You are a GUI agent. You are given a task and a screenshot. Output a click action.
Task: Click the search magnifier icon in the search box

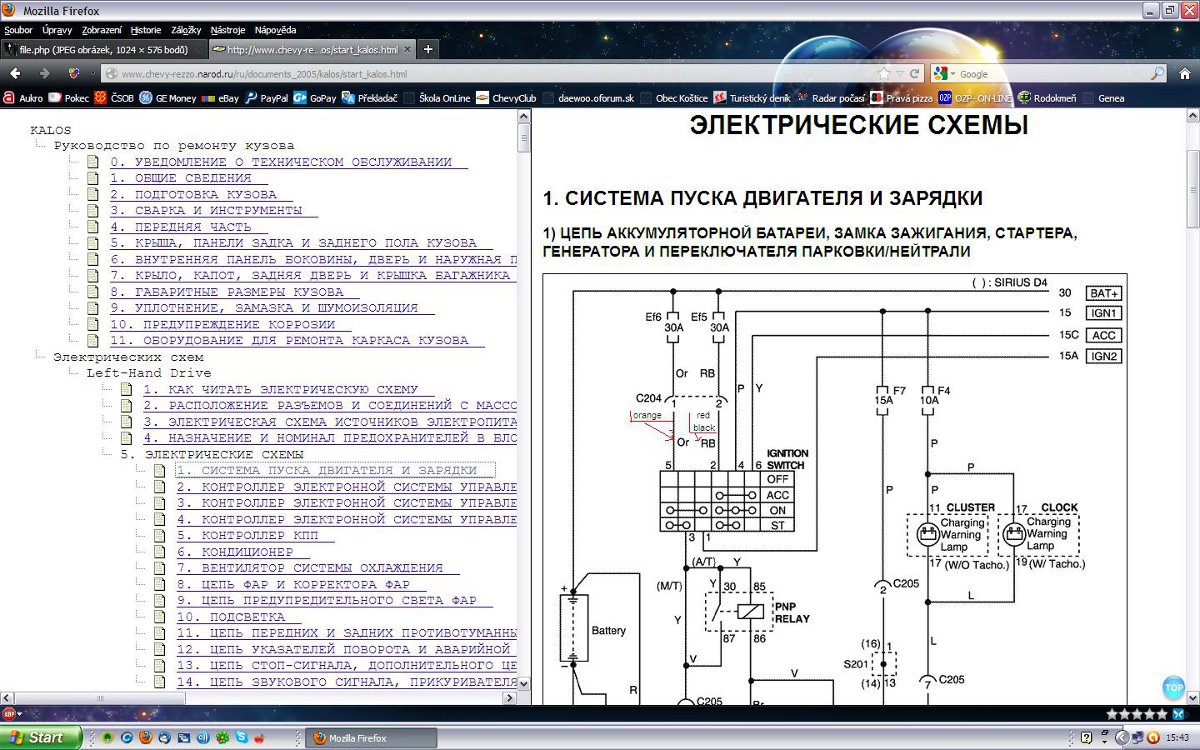coord(1157,74)
